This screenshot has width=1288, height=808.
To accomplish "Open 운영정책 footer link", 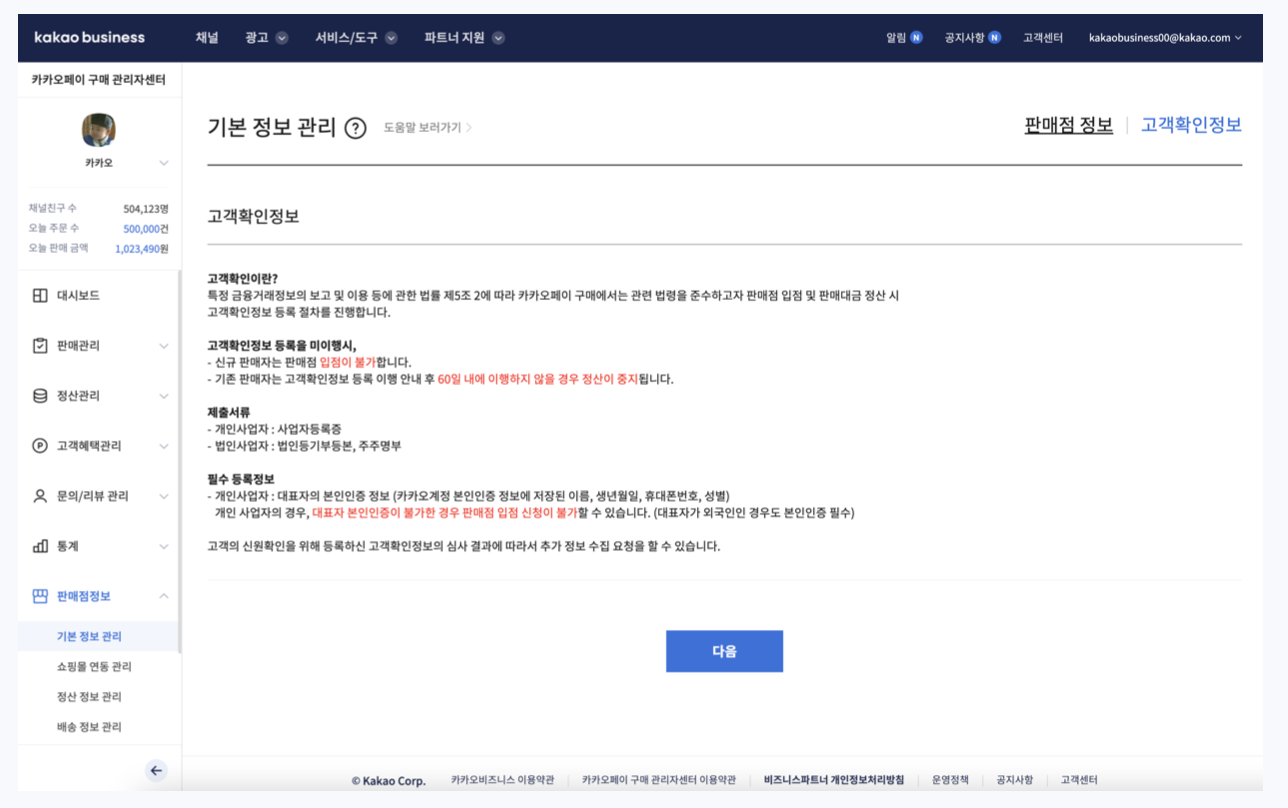I will point(950,780).
